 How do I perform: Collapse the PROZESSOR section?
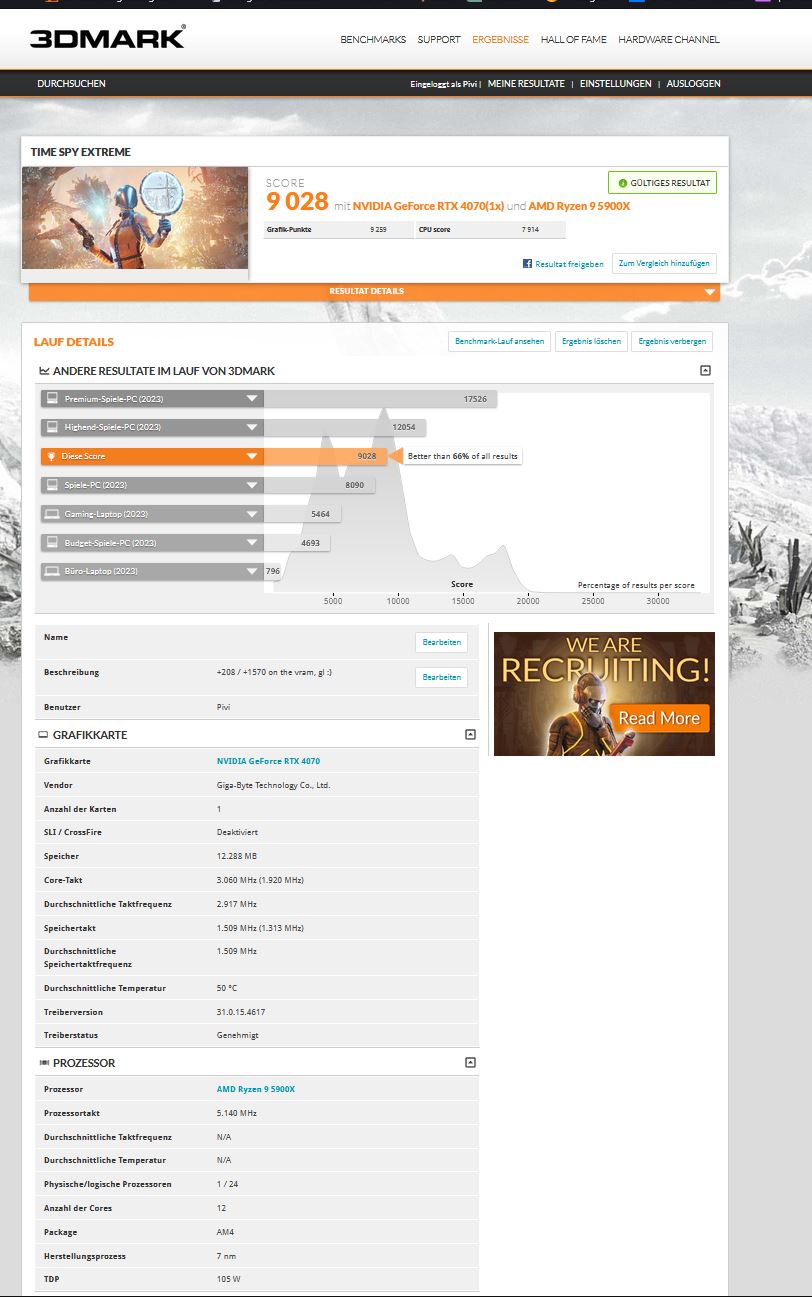pyautogui.click(x=470, y=1063)
